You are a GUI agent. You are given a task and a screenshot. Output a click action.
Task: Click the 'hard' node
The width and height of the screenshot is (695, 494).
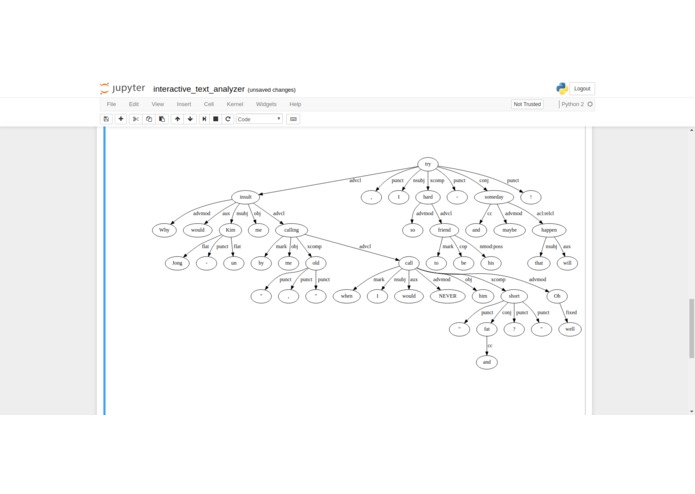428,197
